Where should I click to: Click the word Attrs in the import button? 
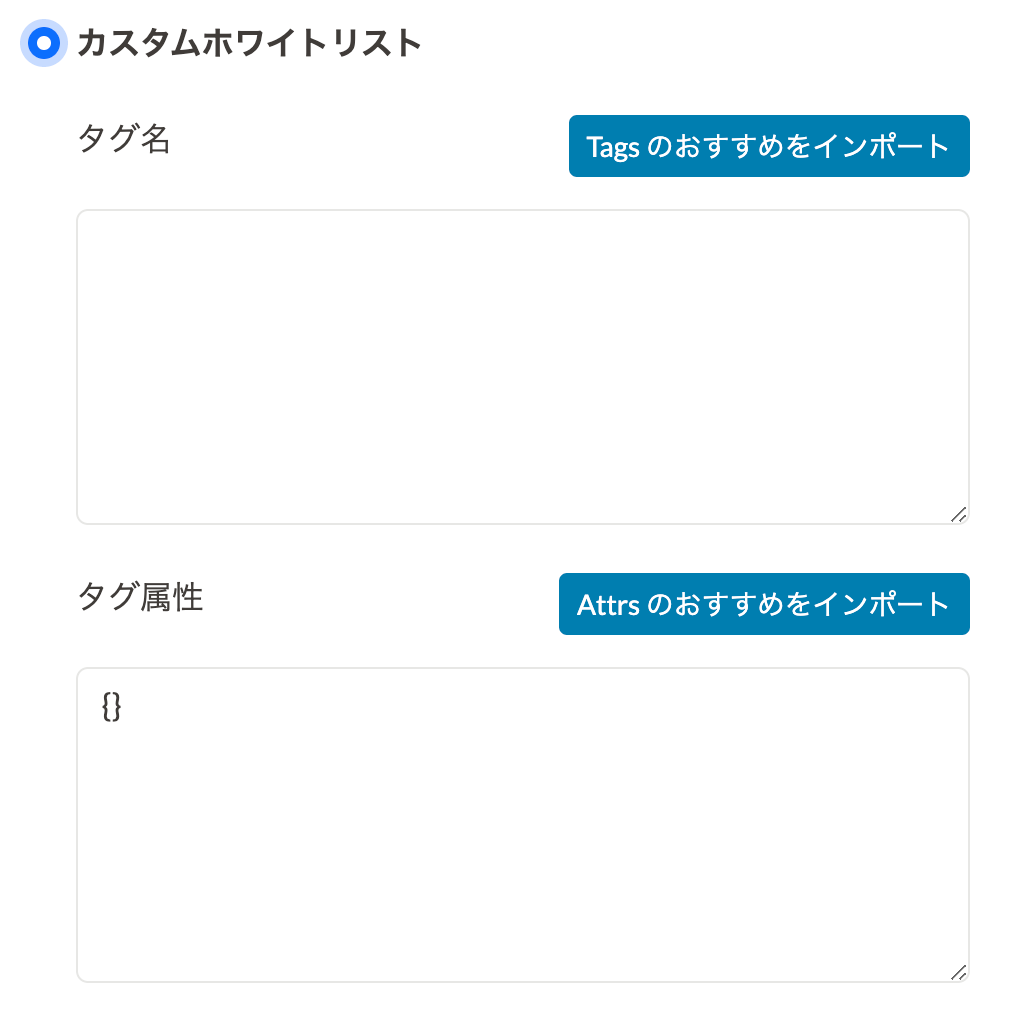608,604
